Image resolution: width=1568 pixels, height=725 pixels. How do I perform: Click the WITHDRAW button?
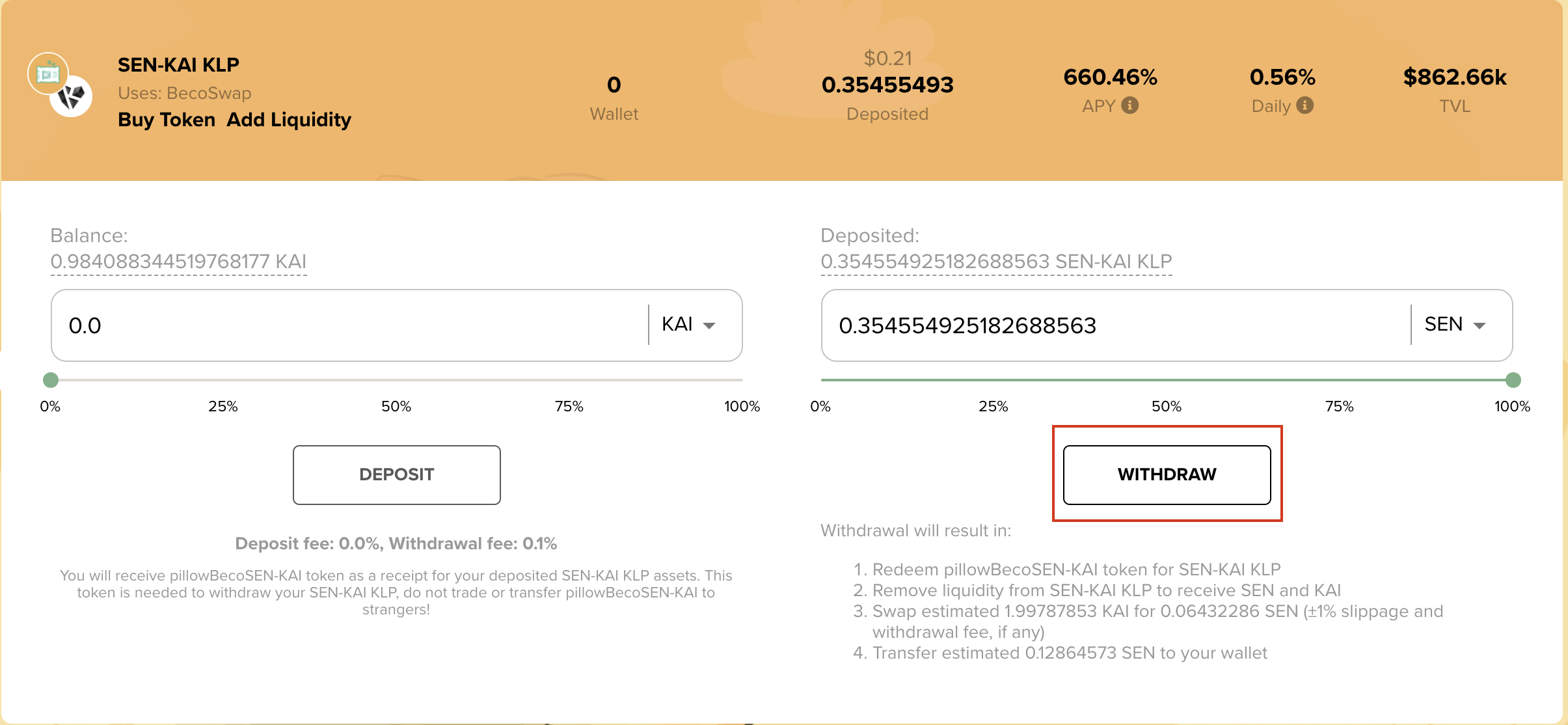(x=1167, y=474)
